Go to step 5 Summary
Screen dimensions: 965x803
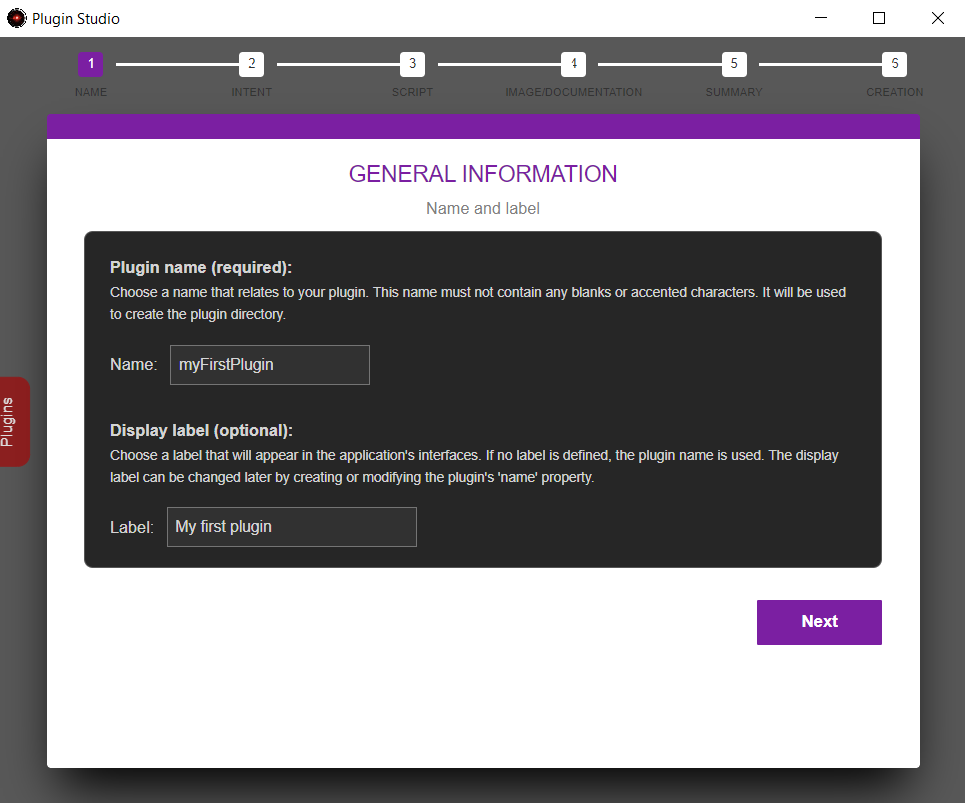(734, 64)
